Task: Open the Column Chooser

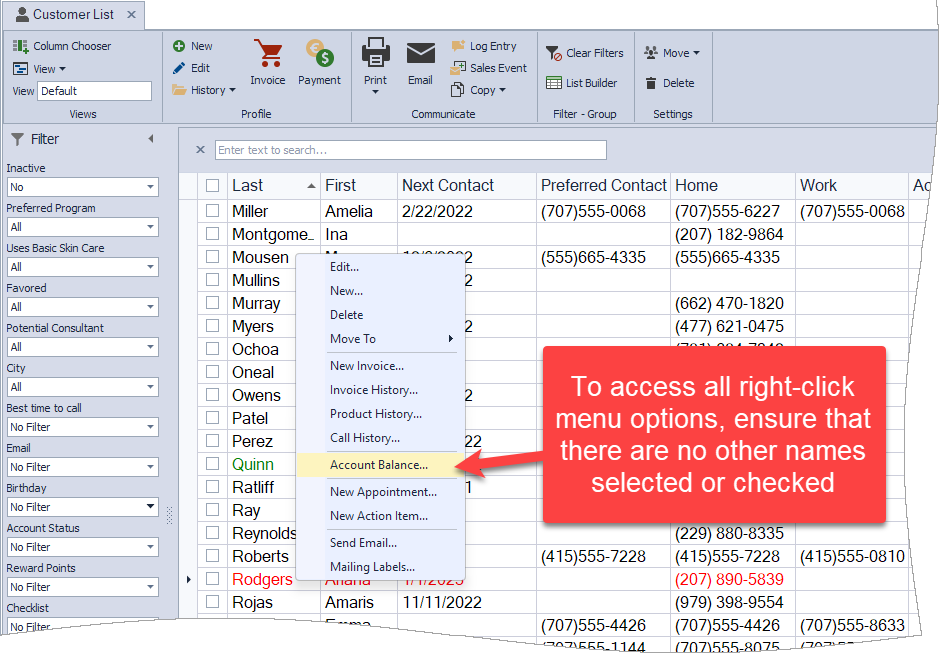Action: pos(62,46)
